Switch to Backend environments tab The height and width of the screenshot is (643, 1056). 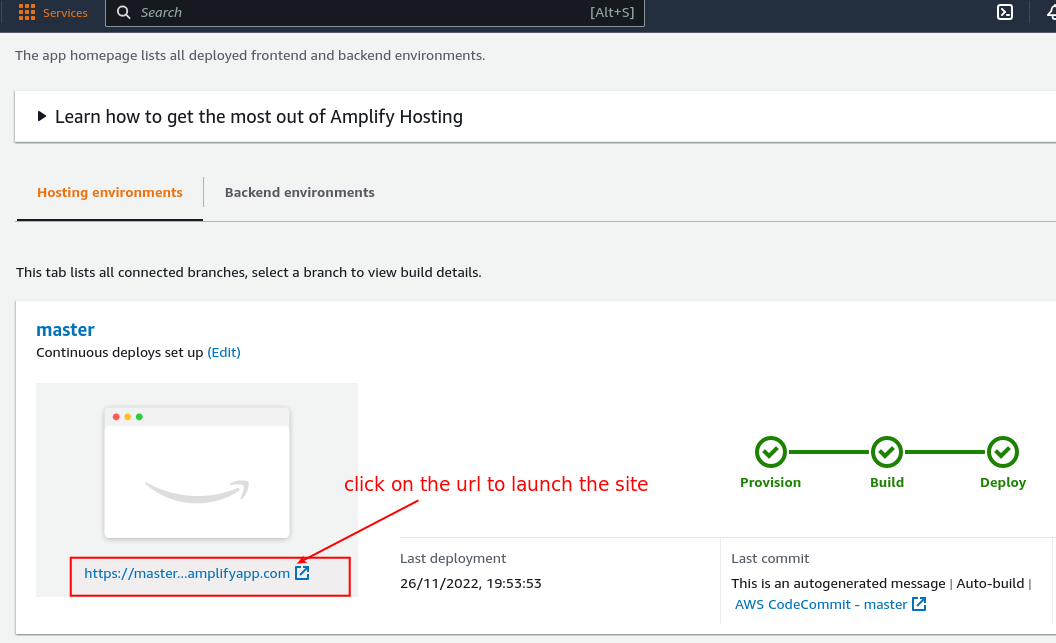click(300, 193)
